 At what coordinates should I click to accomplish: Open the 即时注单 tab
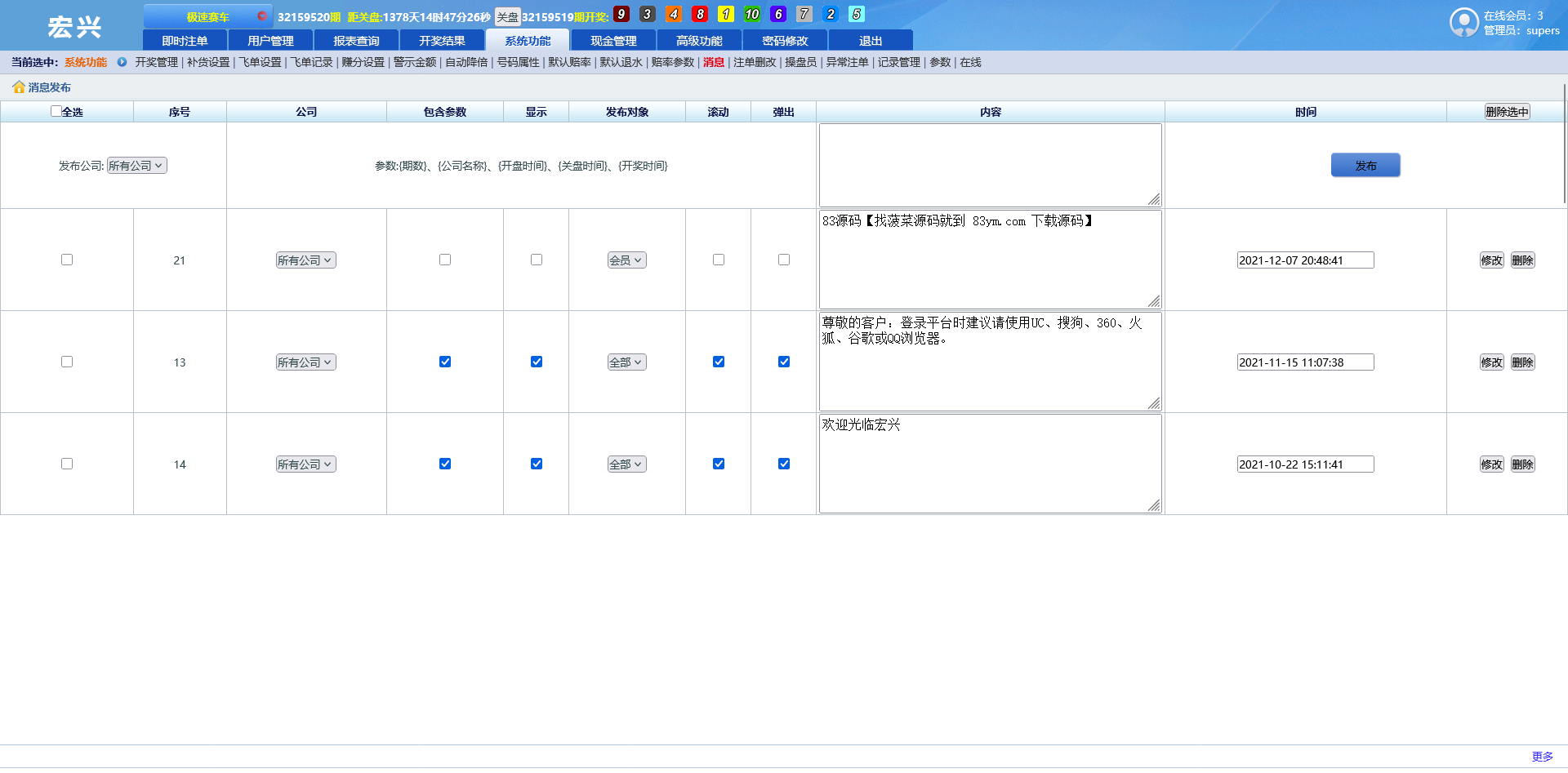point(185,40)
